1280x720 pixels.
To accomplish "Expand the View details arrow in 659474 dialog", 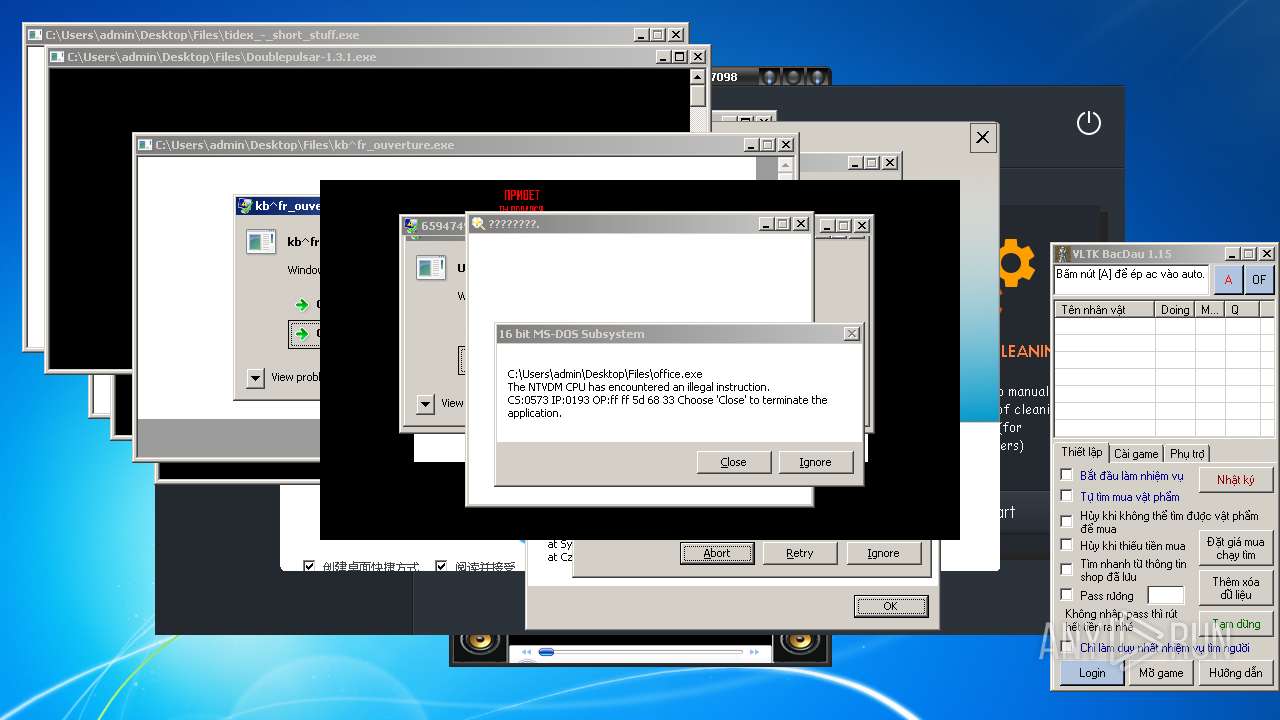I will click(x=425, y=403).
